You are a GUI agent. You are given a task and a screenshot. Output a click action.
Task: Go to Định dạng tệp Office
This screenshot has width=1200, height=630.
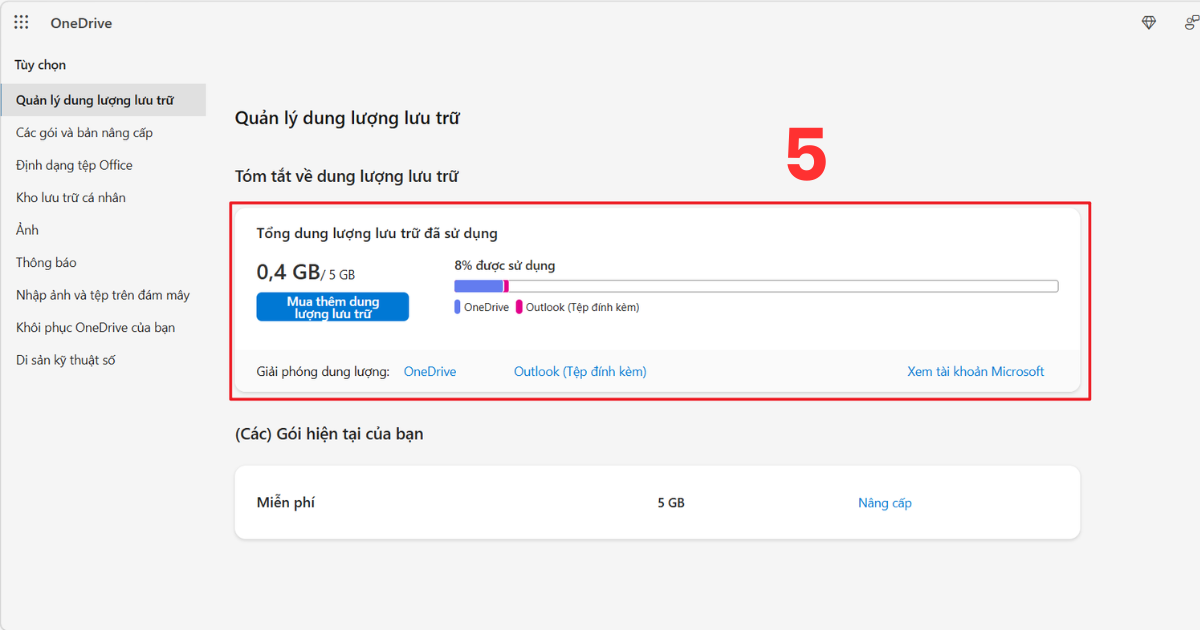pyautogui.click(x=74, y=165)
